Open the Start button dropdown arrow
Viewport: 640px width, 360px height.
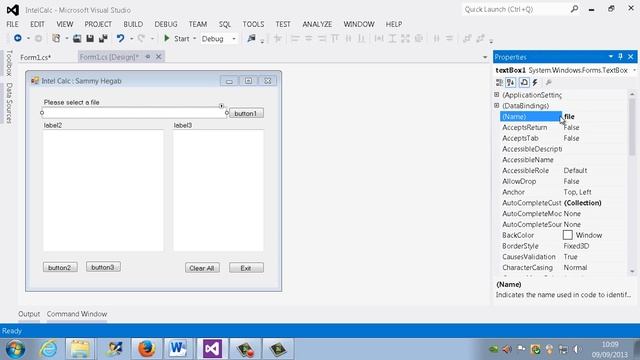tap(194, 39)
